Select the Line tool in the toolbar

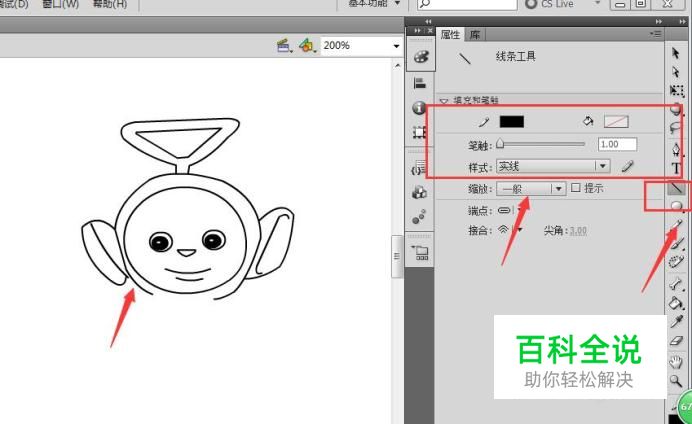pos(676,189)
